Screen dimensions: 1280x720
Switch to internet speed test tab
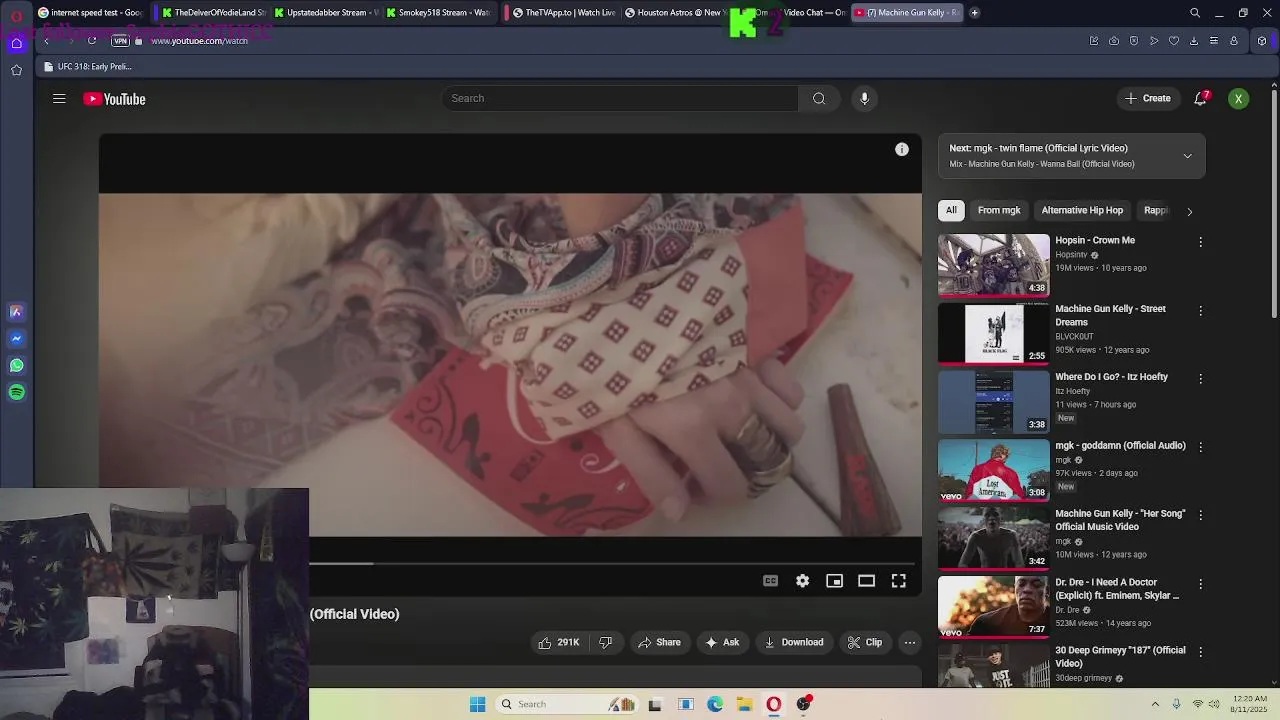pyautogui.click(x=91, y=13)
